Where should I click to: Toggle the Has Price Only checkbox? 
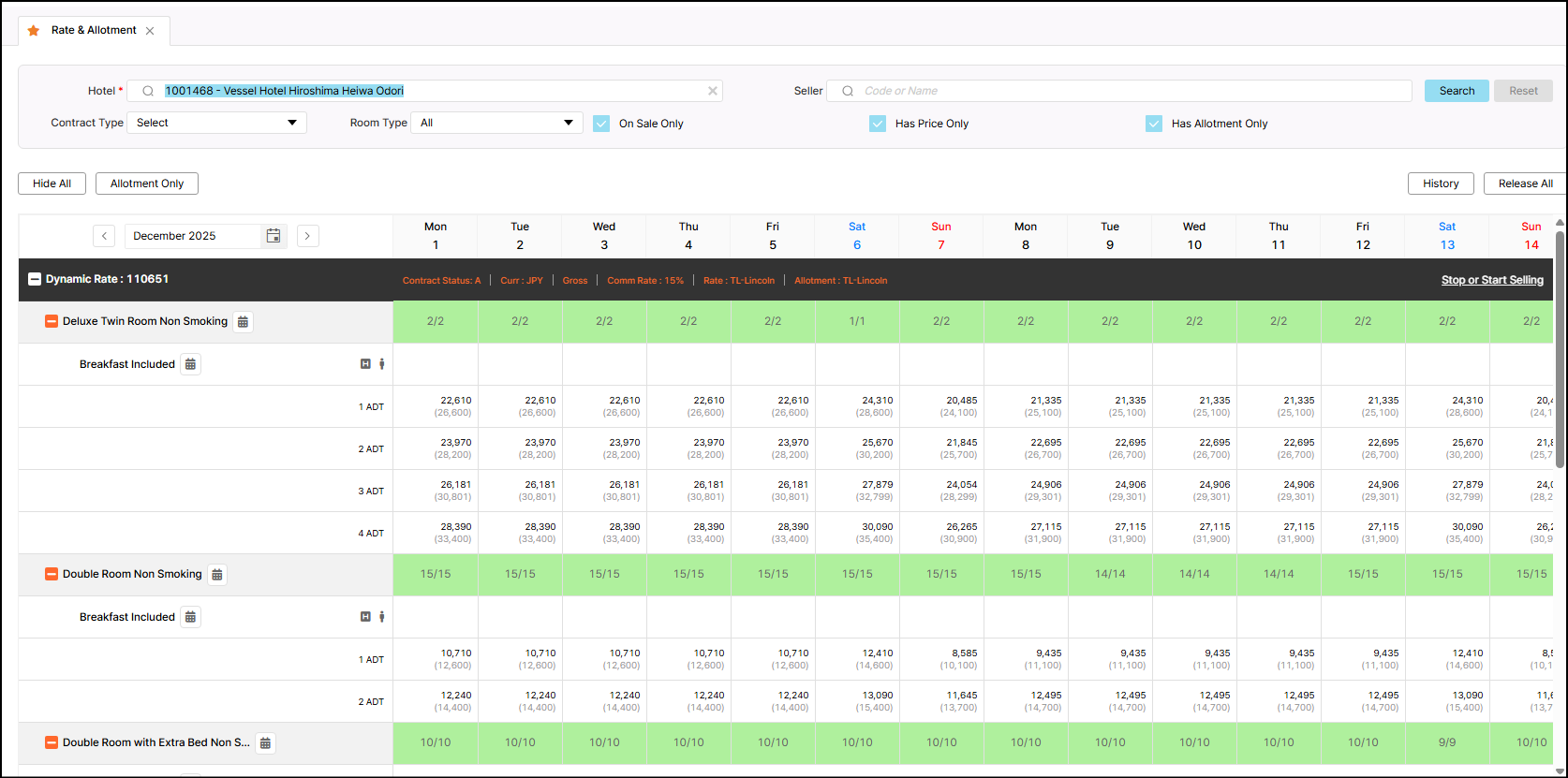(878, 124)
